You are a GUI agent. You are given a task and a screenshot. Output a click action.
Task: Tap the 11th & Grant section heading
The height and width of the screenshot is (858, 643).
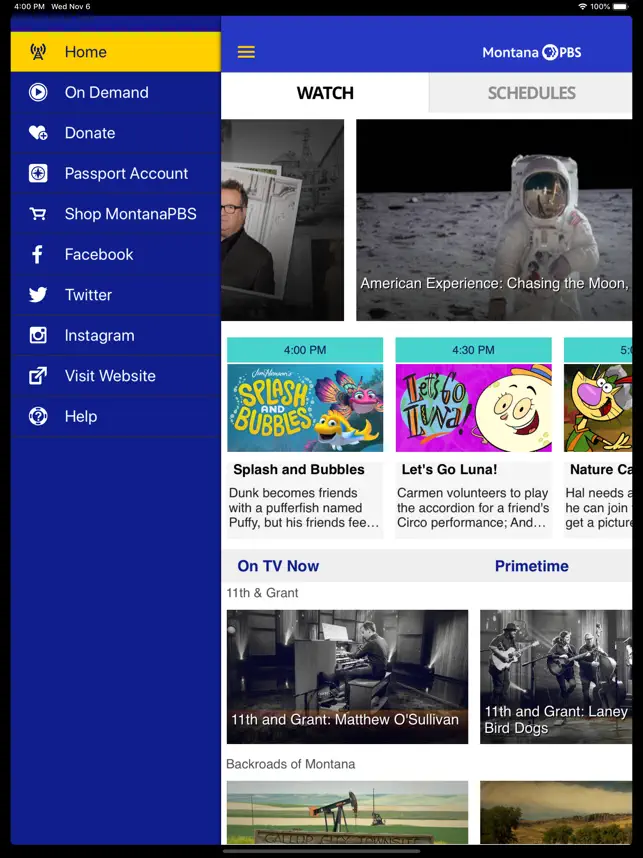point(262,593)
